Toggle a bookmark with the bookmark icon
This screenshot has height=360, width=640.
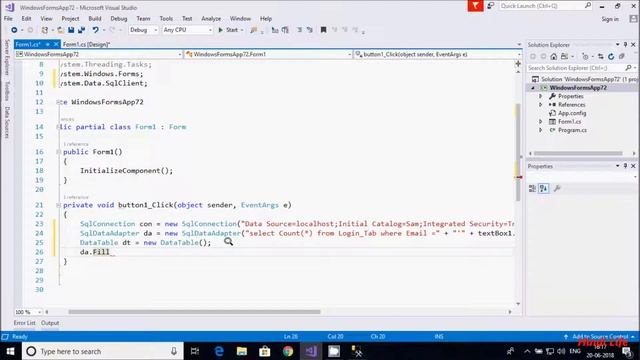323,30
